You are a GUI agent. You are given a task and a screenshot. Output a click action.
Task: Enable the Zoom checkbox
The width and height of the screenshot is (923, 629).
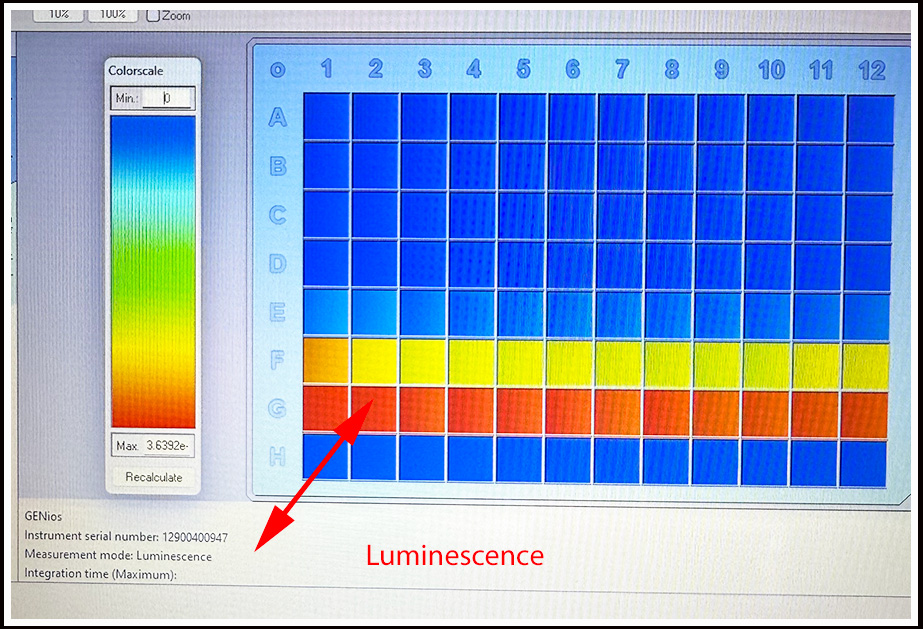[153, 15]
